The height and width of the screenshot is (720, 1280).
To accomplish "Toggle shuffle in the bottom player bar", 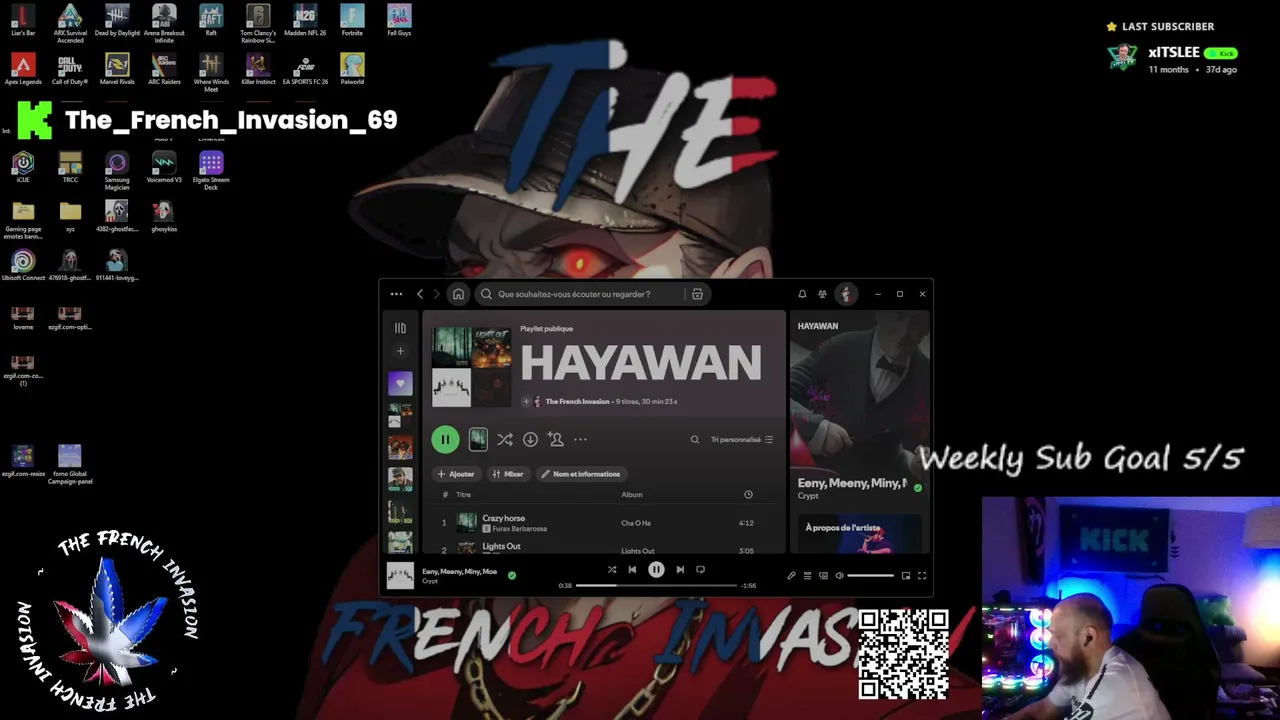I will click(612, 570).
